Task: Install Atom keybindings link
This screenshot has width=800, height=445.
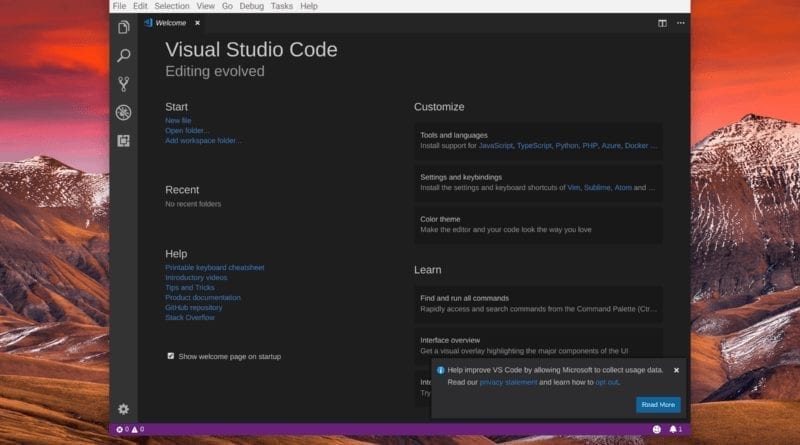Action: point(622,188)
